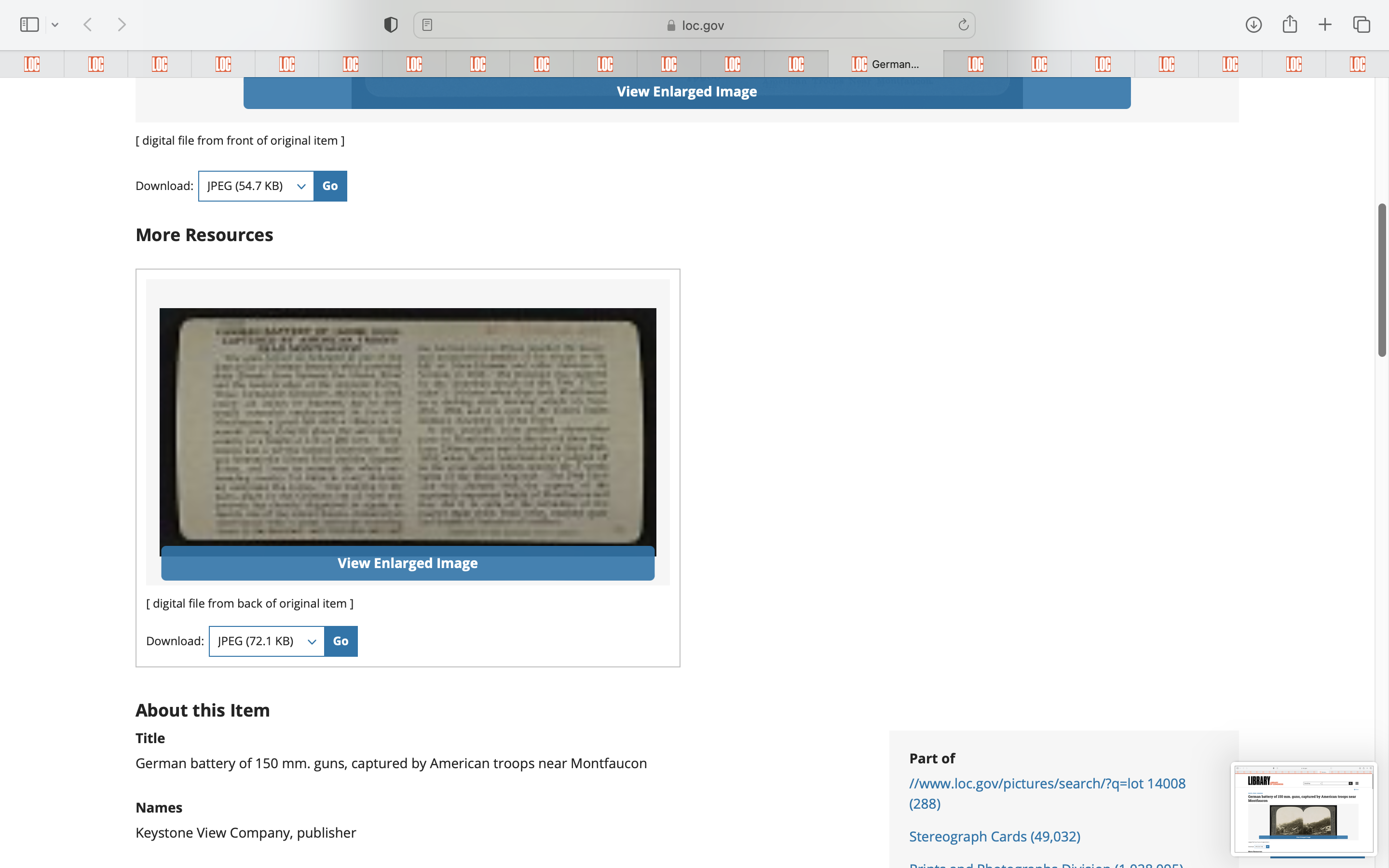The width and height of the screenshot is (1389, 868).
Task: Click the reader view page icon
Action: click(427, 25)
